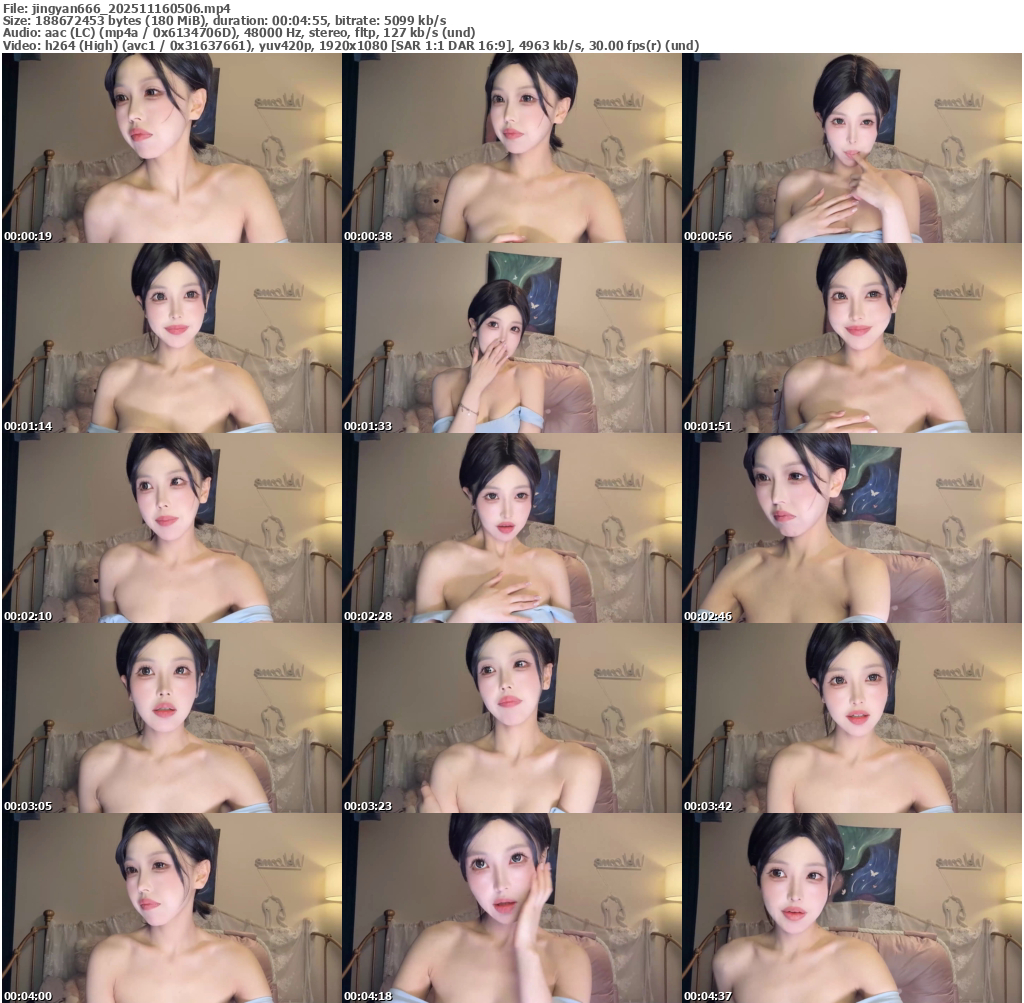Choose the frame marked 00:03:42
Screen dimensions: 1024x1003
click(852, 718)
